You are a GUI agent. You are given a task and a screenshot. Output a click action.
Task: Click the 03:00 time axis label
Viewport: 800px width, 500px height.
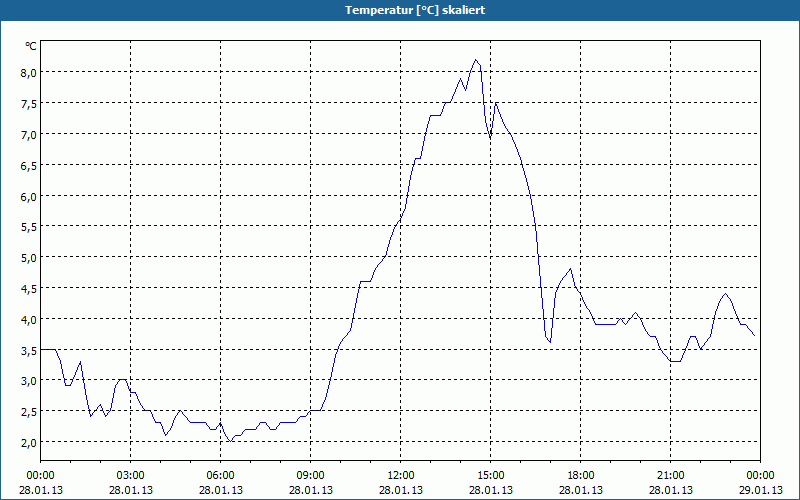click(131, 476)
